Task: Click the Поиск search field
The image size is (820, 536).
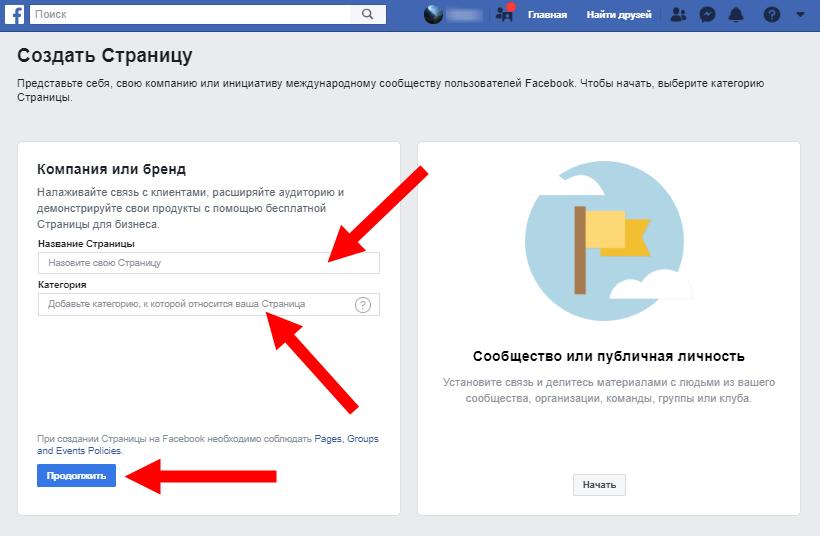Action: [x=190, y=14]
